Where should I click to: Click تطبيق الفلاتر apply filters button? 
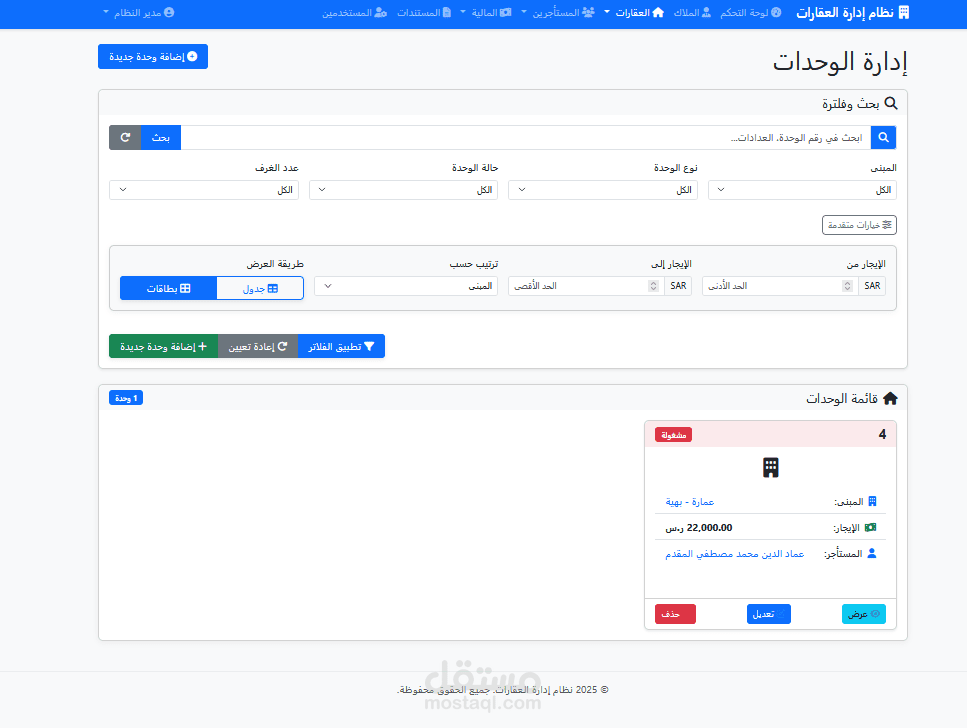click(x=341, y=346)
